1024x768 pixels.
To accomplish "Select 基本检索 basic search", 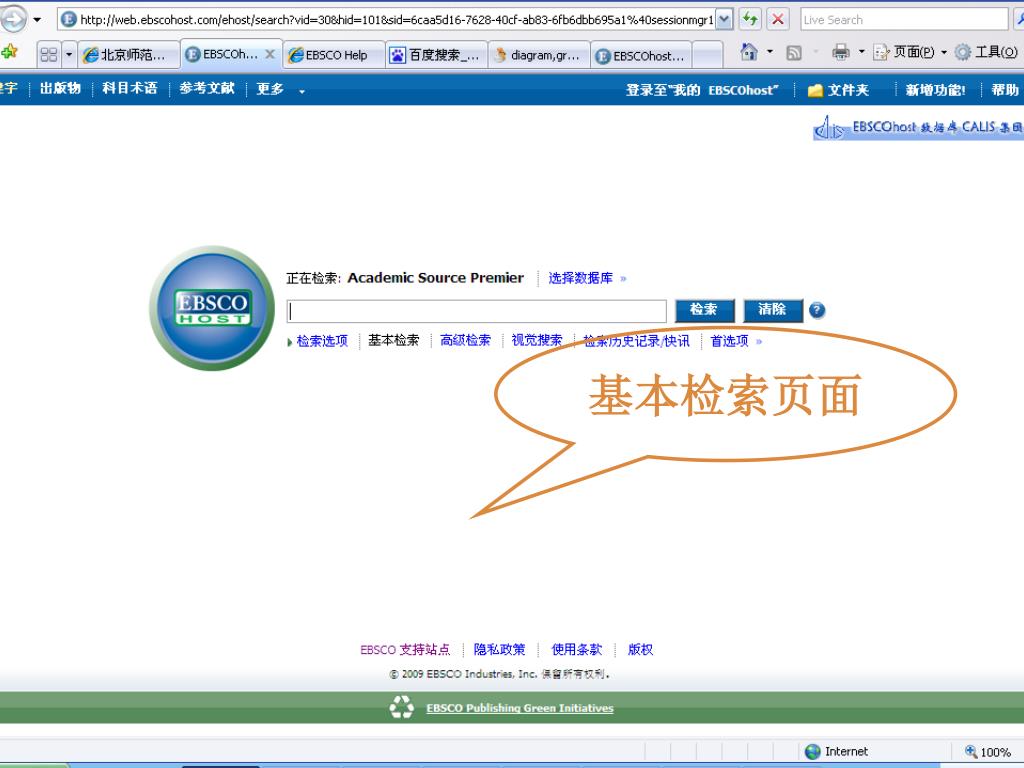I will click(x=393, y=340).
